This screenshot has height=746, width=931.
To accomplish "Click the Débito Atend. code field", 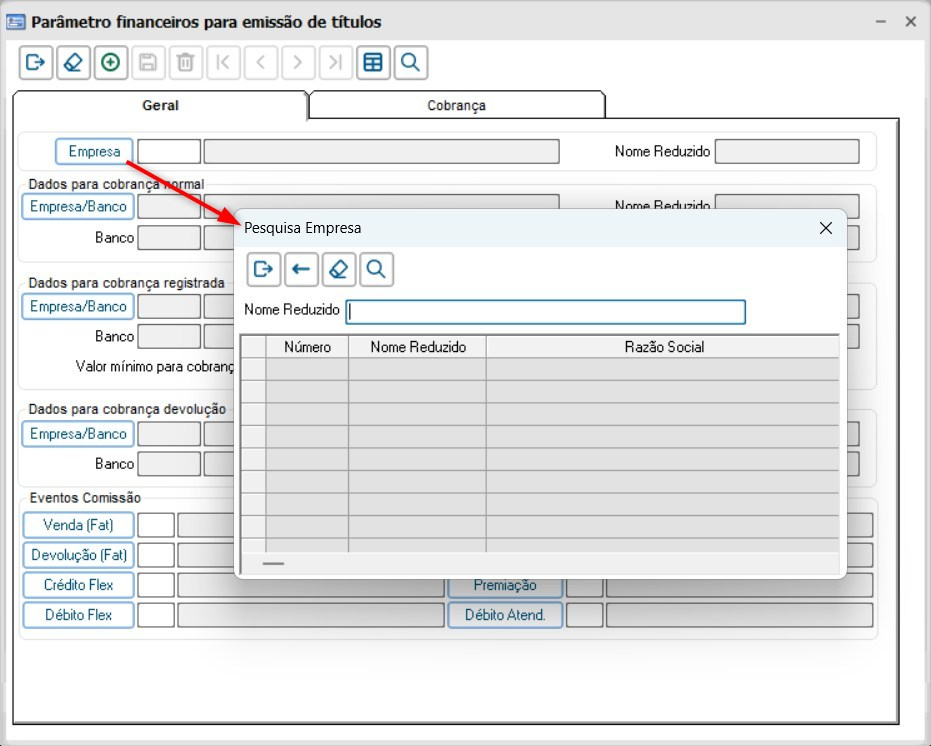I will [x=585, y=615].
